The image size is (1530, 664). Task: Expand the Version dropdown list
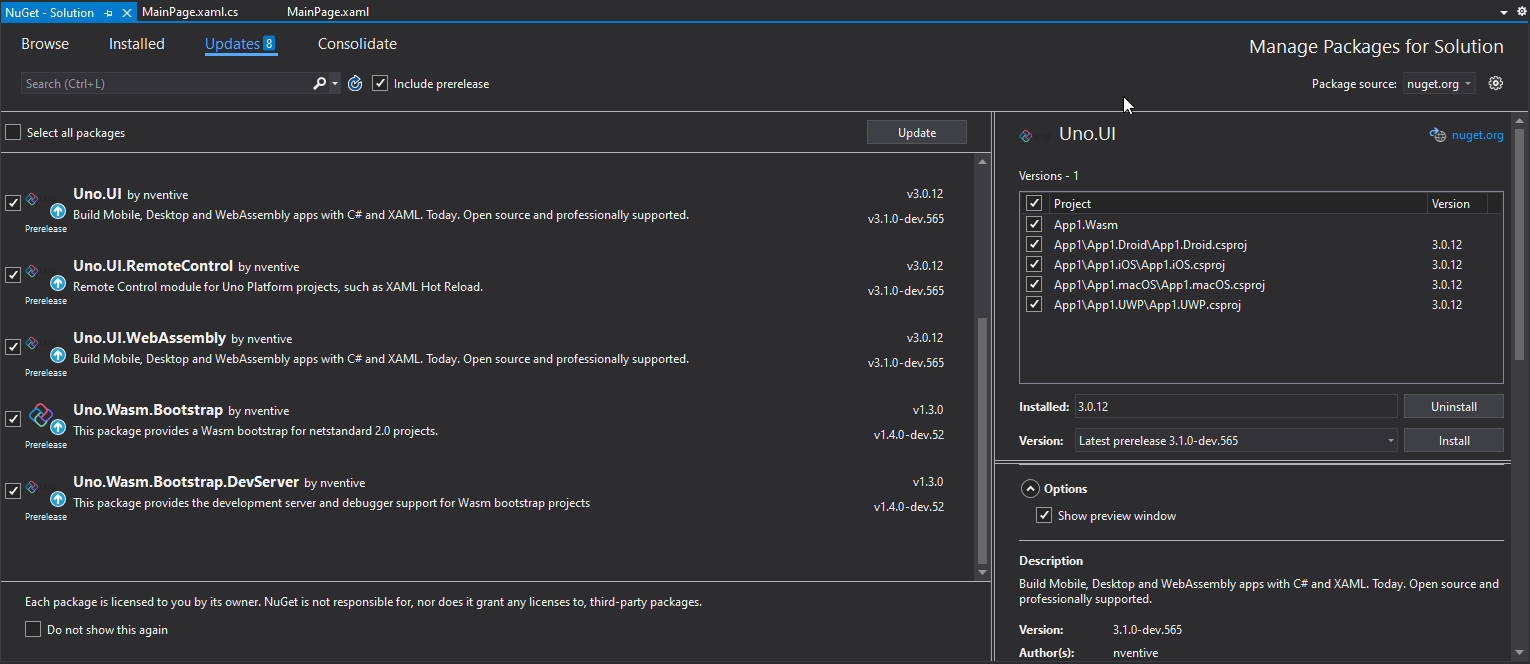tap(1391, 441)
